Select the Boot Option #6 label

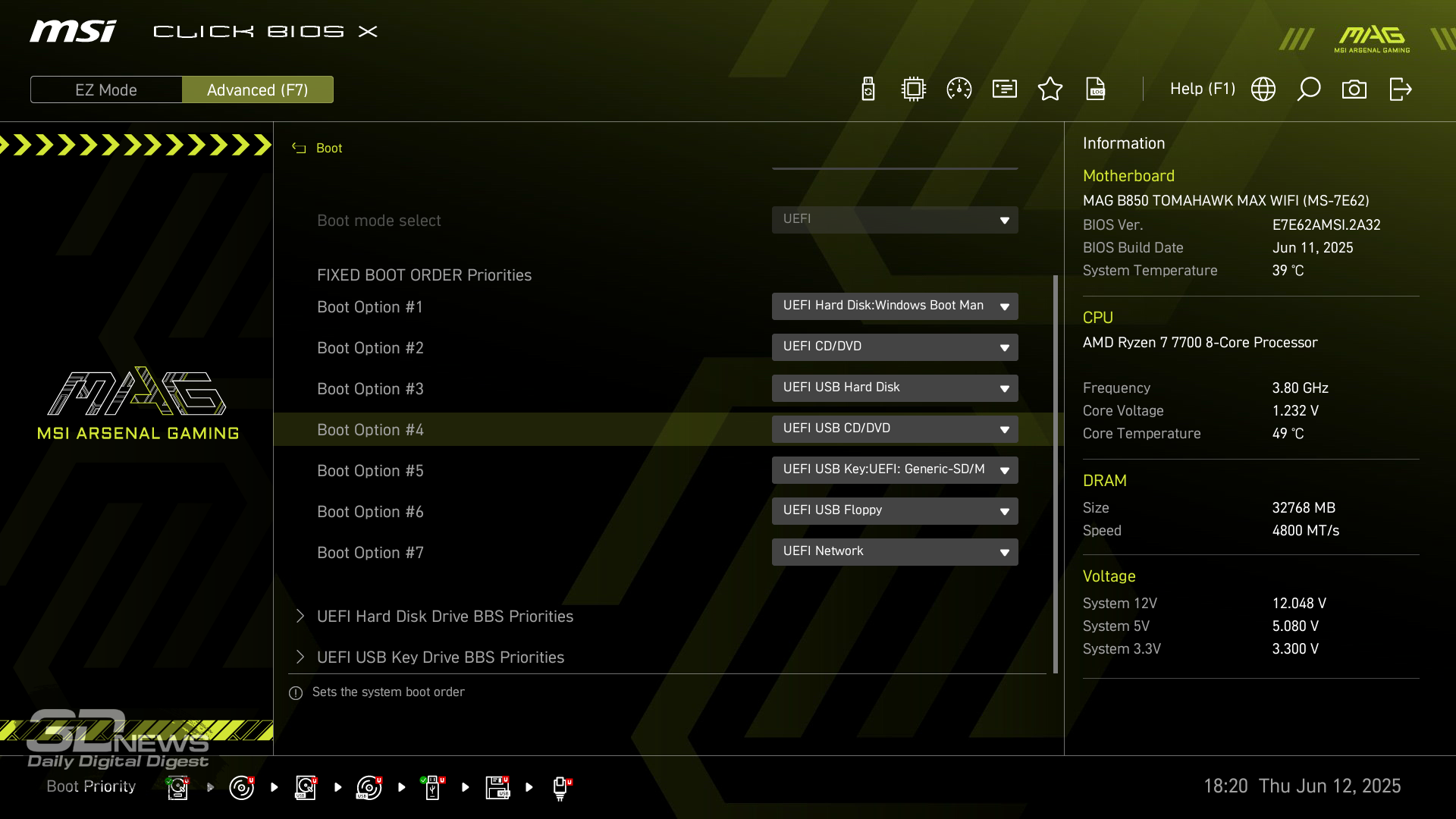click(370, 512)
